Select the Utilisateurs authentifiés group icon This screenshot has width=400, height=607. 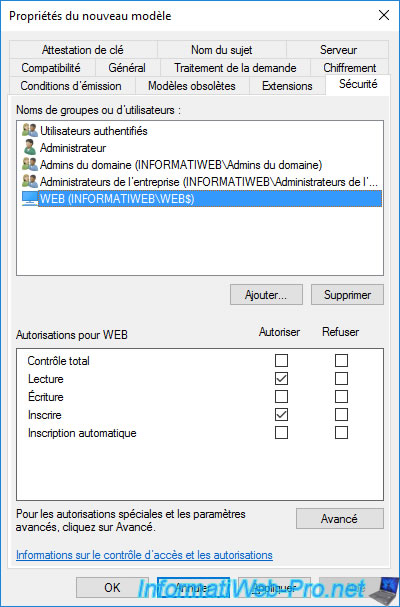coord(30,131)
